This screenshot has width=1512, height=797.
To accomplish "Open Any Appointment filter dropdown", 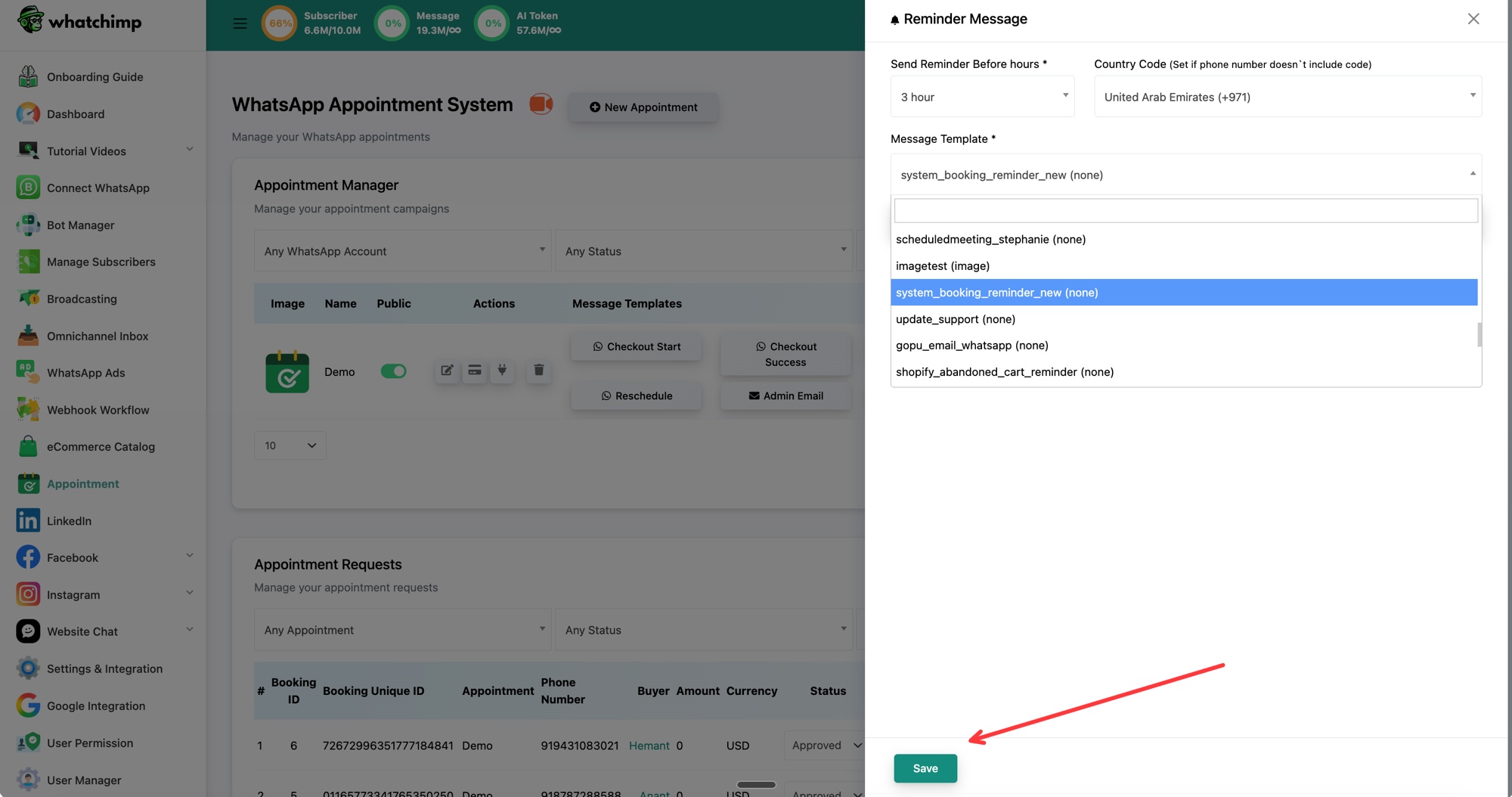I will 402,630.
